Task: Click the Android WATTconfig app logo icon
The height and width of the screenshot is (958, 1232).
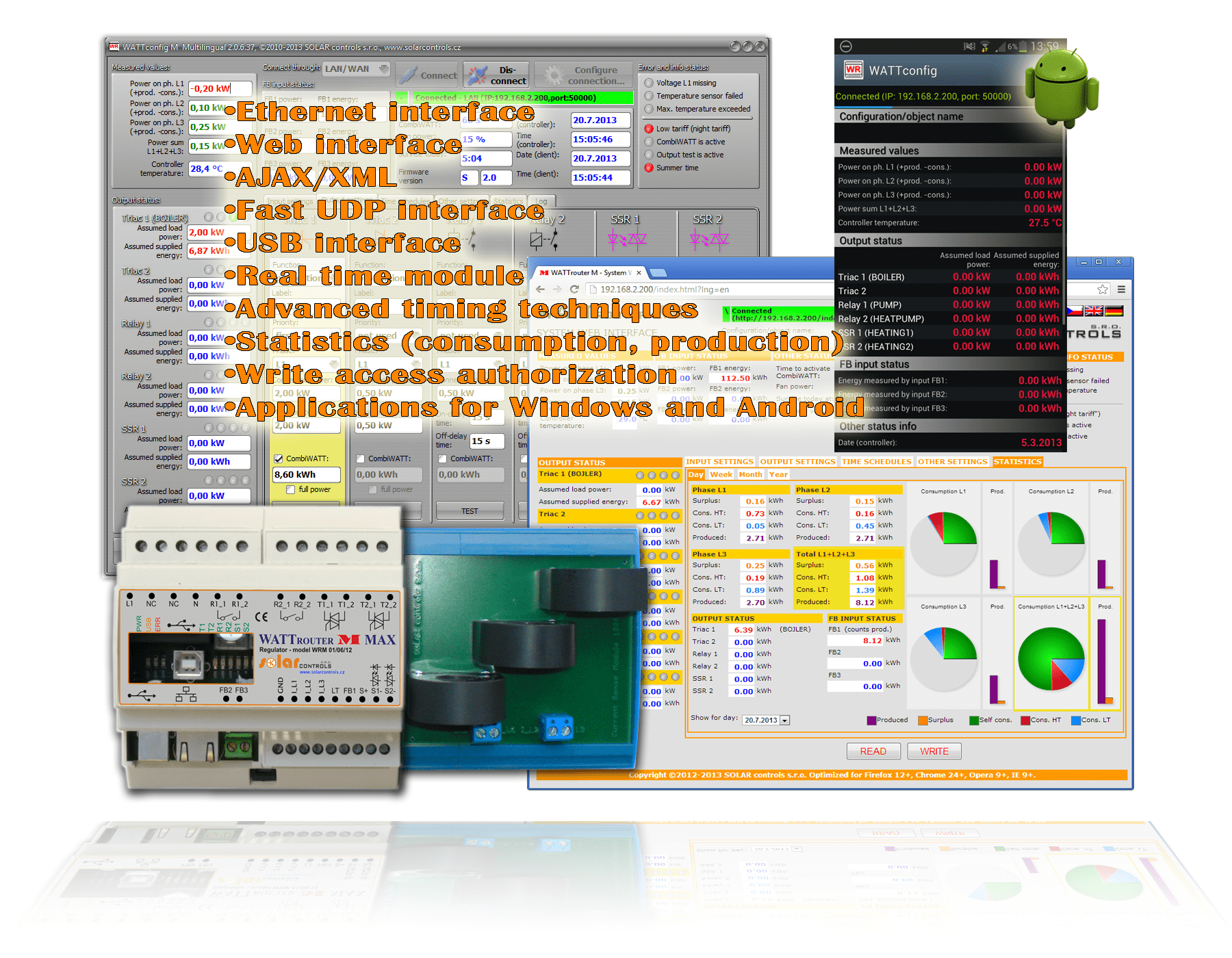Action: coord(853,70)
